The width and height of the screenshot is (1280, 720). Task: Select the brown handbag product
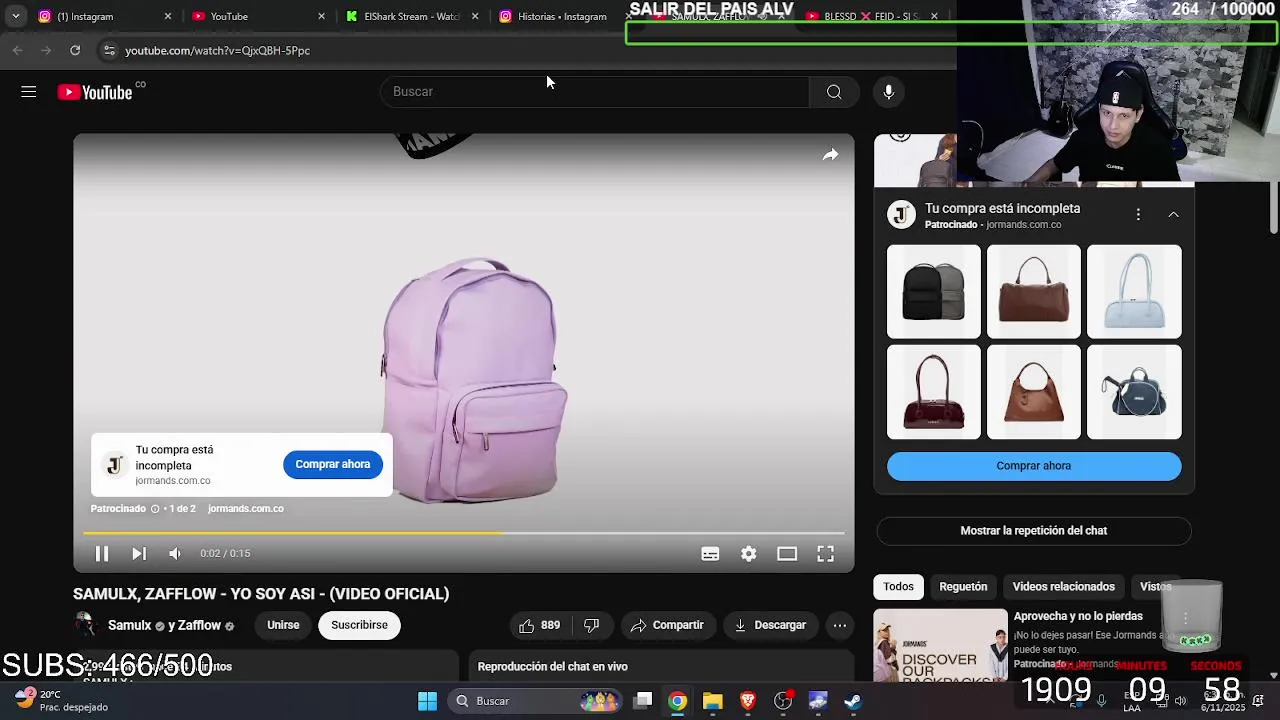tap(1034, 292)
